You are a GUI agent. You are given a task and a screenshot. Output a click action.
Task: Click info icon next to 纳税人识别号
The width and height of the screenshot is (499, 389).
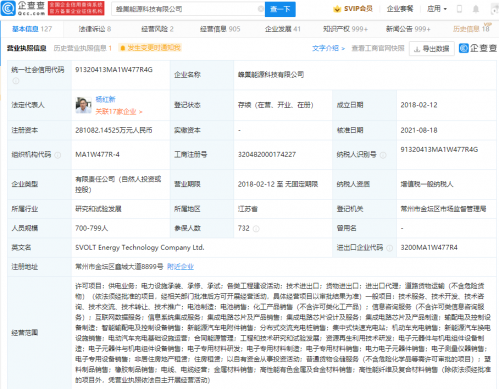(383, 155)
